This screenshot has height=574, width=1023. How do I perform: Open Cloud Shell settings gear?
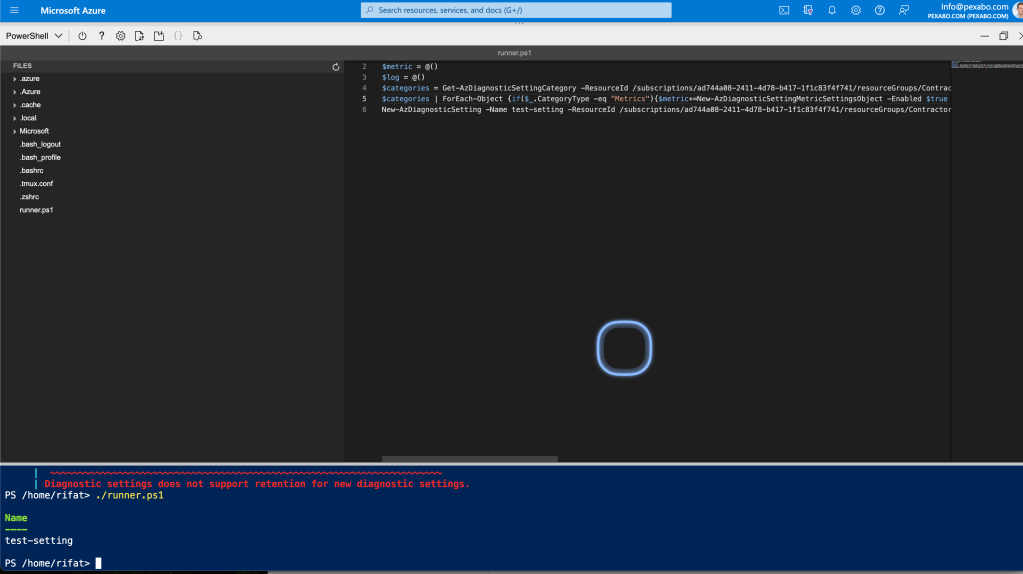121,36
